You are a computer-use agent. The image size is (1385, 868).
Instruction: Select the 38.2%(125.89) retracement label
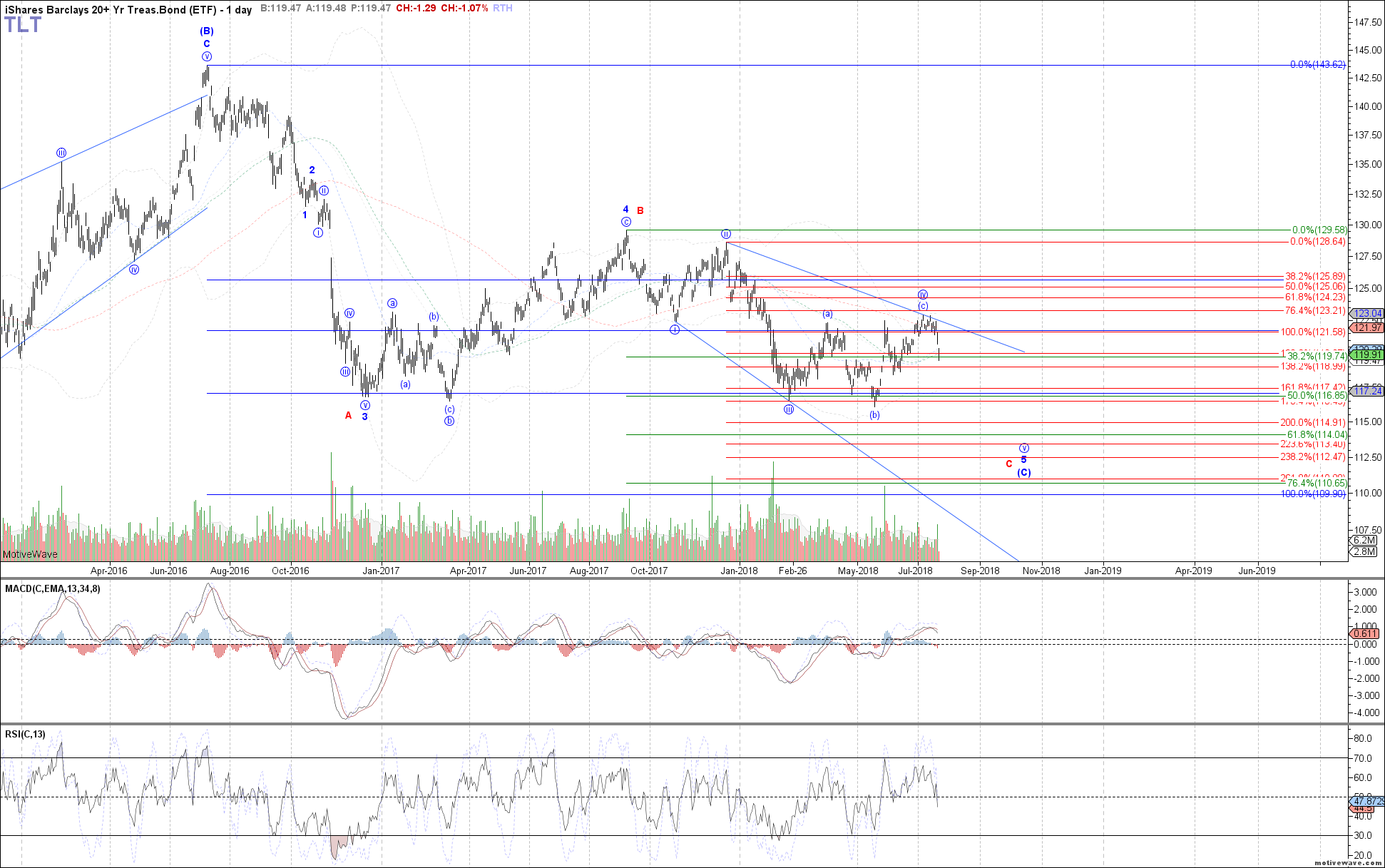(x=1315, y=277)
